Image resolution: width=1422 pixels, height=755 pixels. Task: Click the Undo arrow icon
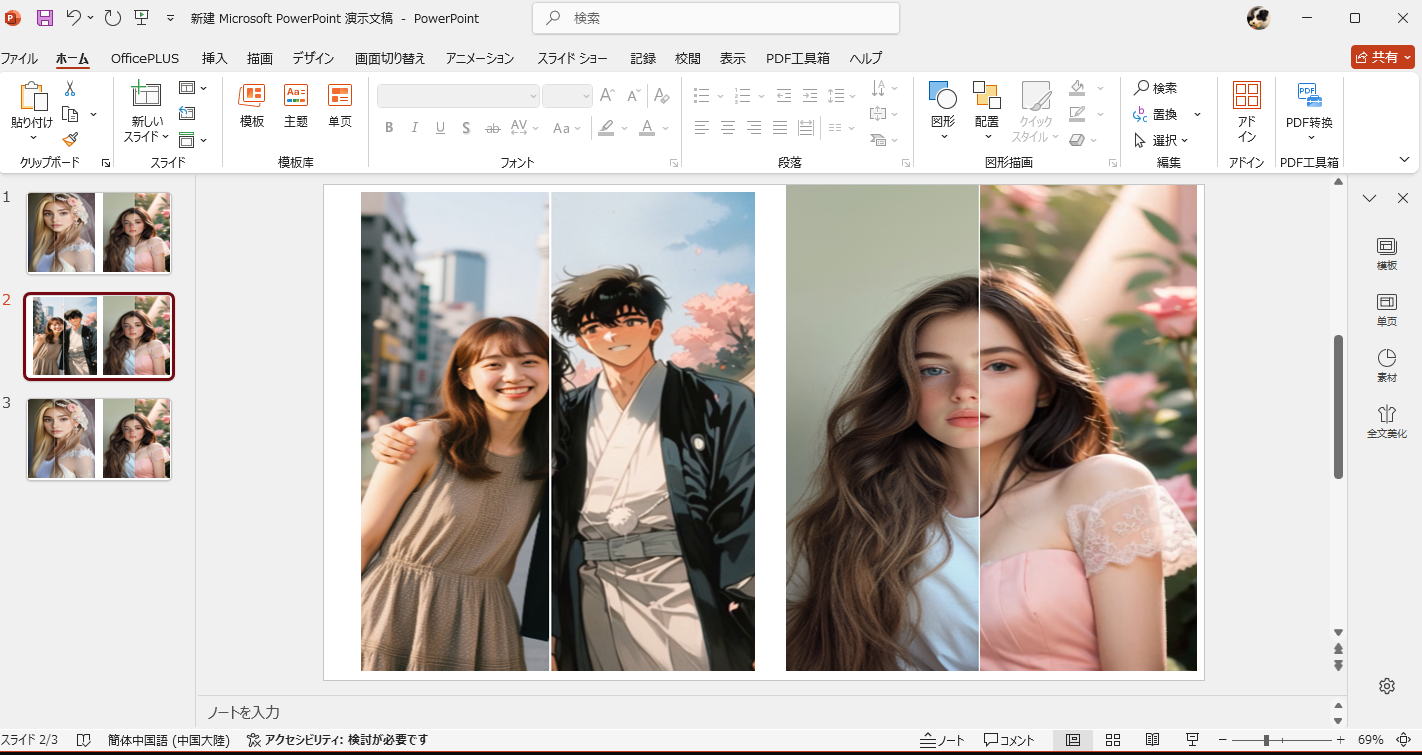[x=74, y=18]
